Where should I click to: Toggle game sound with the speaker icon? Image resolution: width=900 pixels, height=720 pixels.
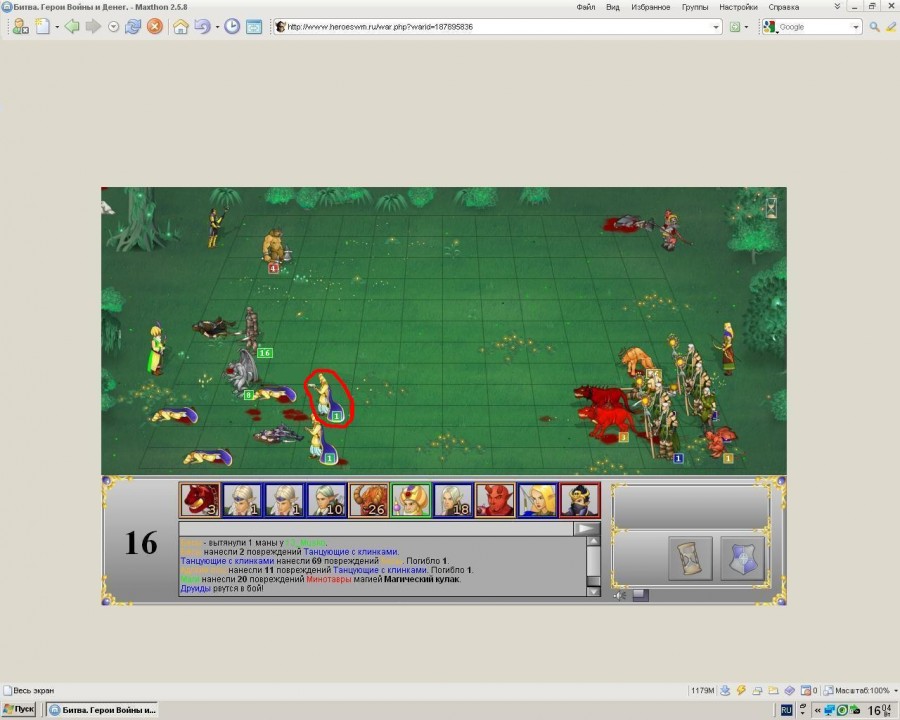tap(620, 595)
